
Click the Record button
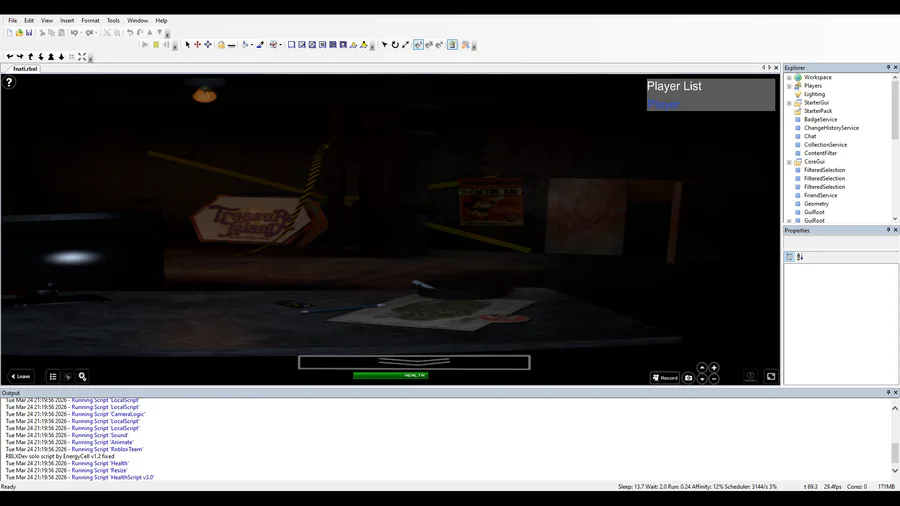[x=665, y=377]
